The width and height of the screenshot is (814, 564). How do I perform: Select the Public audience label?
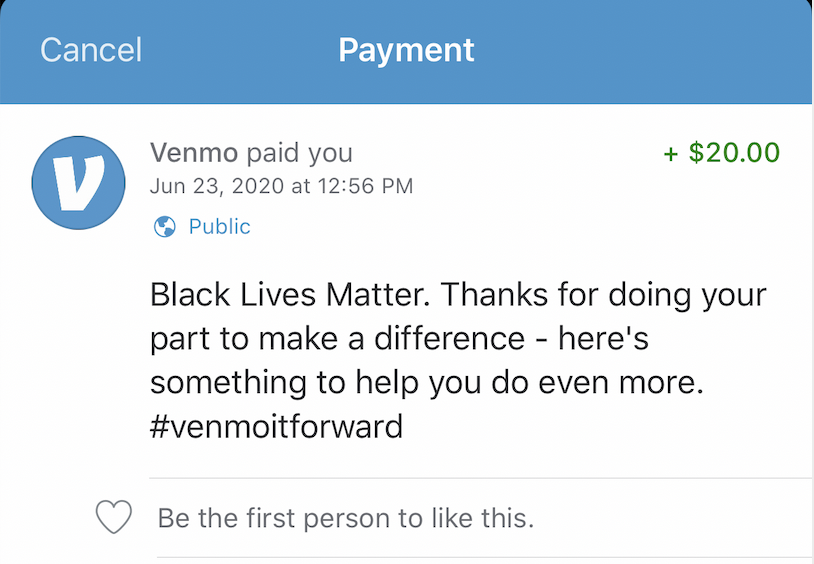tap(220, 227)
